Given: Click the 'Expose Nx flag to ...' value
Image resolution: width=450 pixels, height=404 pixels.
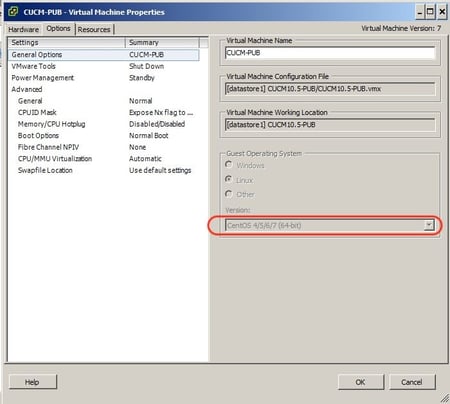Looking at the screenshot, I should click(x=161, y=112).
